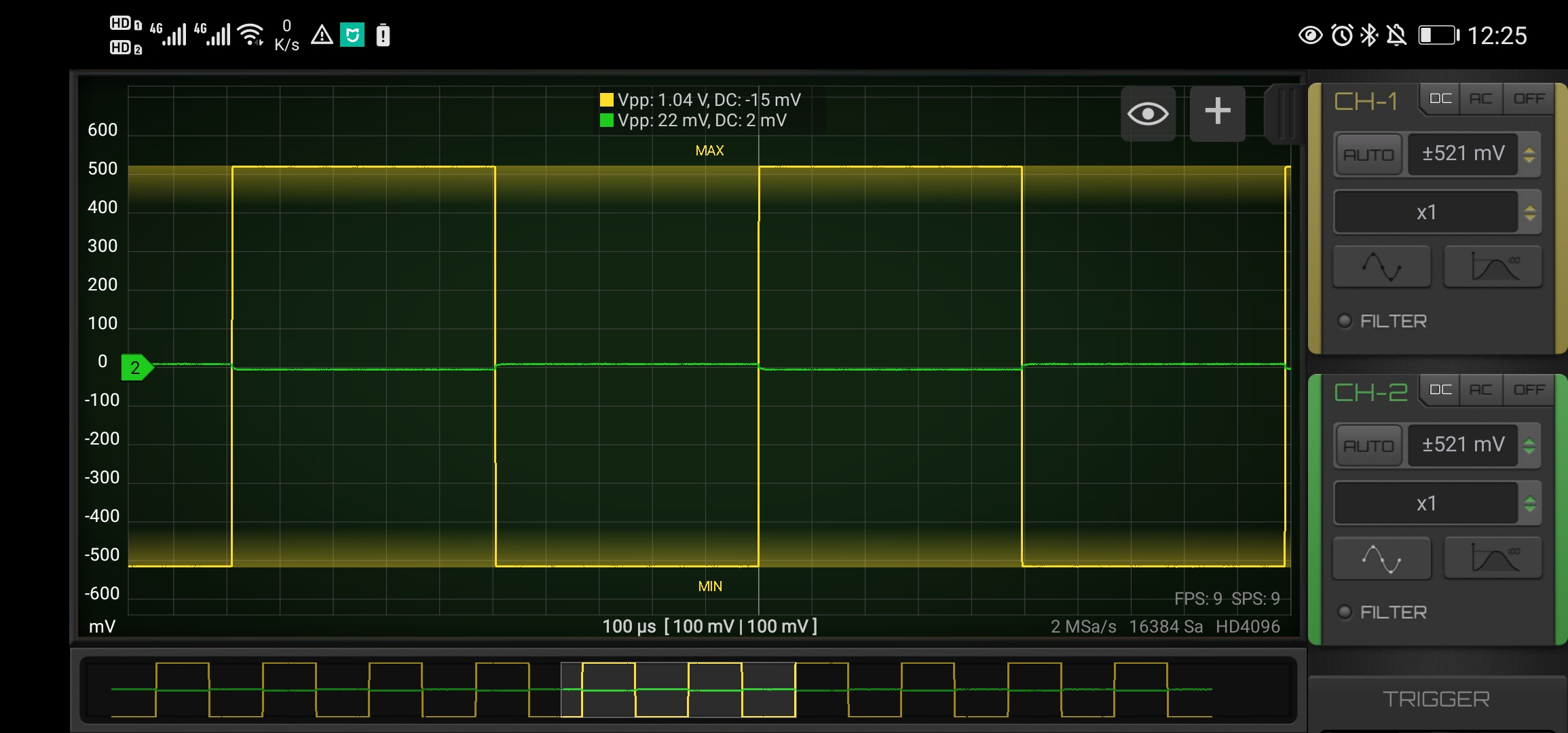Select CH-2 waveform view icon
Image resolution: width=1568 pixels, height=733 pixels.
point(1382,559)
